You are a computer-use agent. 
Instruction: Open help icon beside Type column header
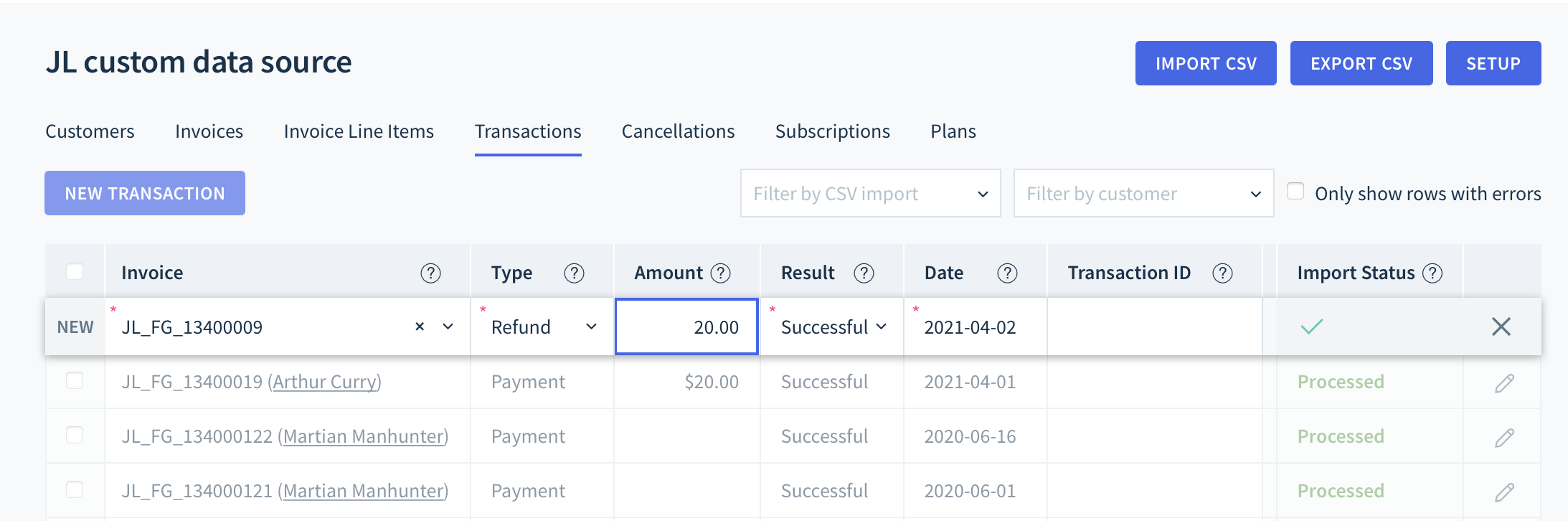(x=574, y=273)
